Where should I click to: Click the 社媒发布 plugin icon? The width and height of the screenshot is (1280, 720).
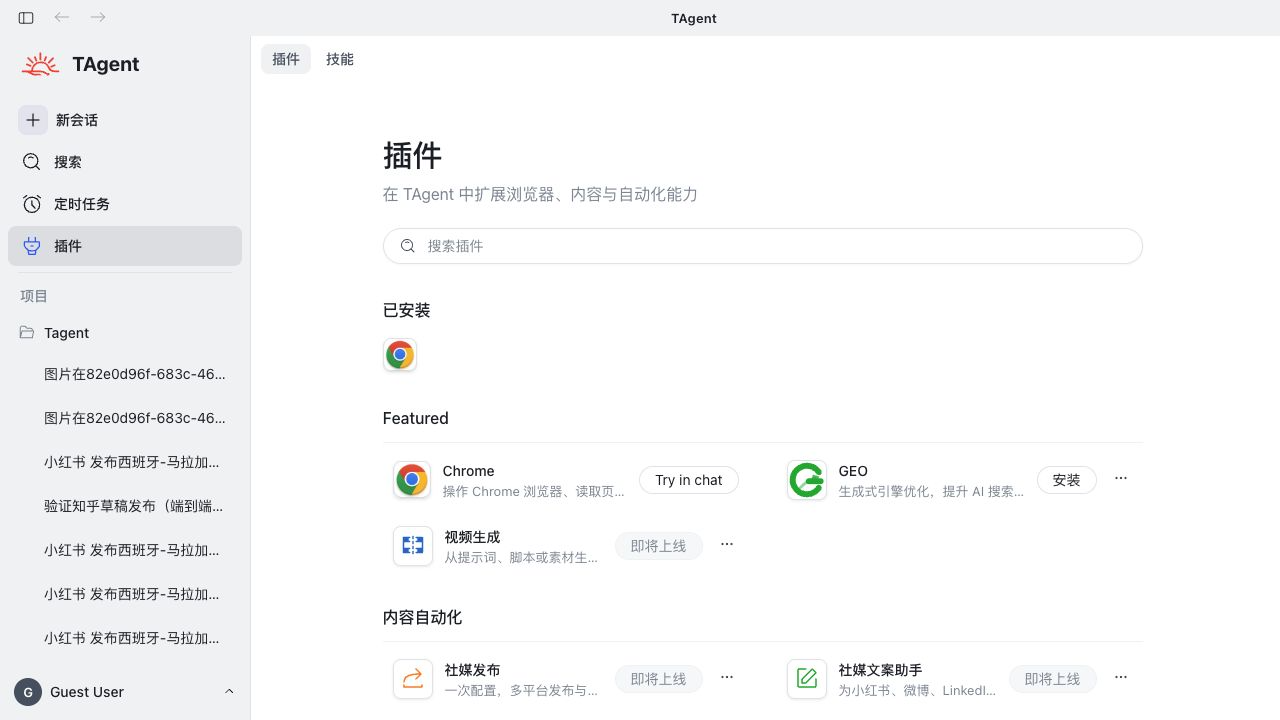[413, 679]
